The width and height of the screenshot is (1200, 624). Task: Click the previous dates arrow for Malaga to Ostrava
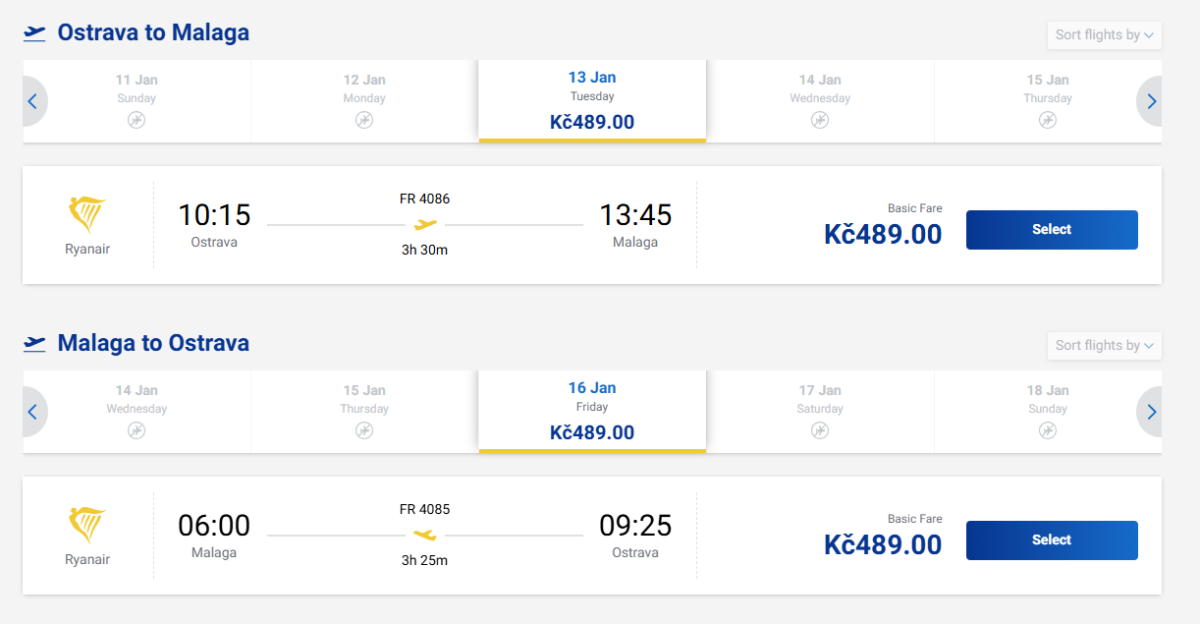point(33,412)
